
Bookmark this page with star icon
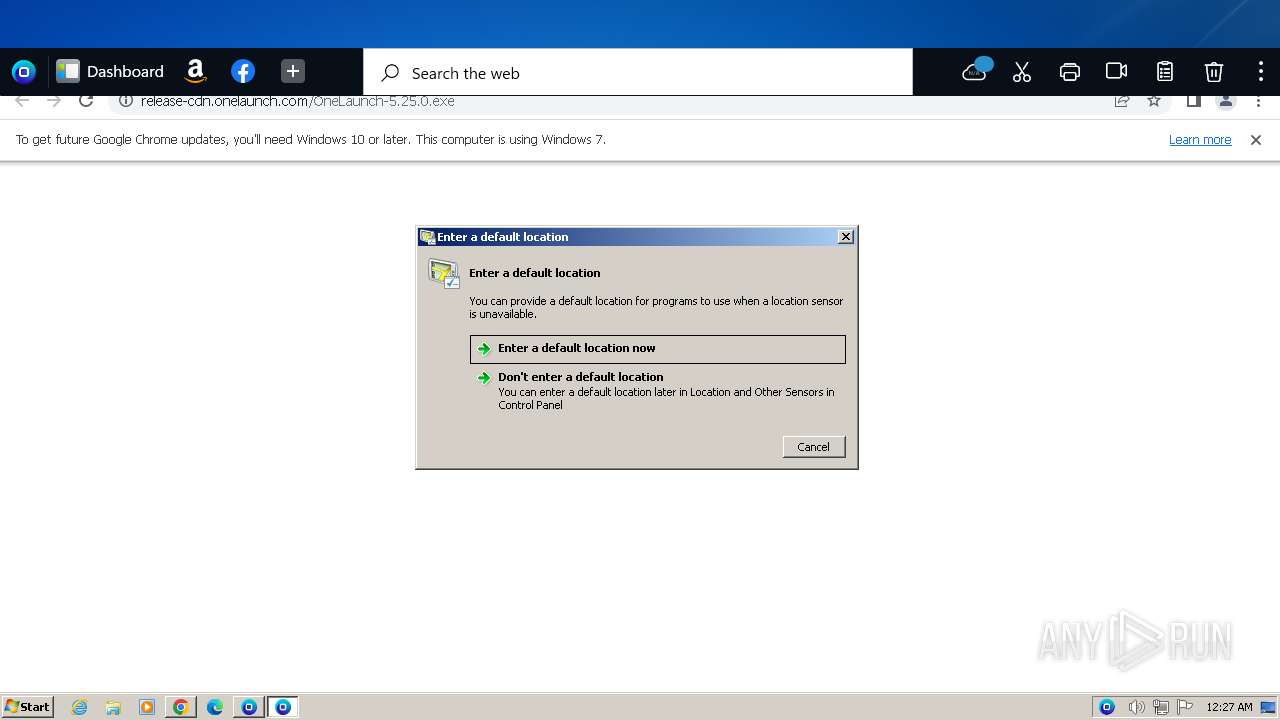[x=1154, y=101]
